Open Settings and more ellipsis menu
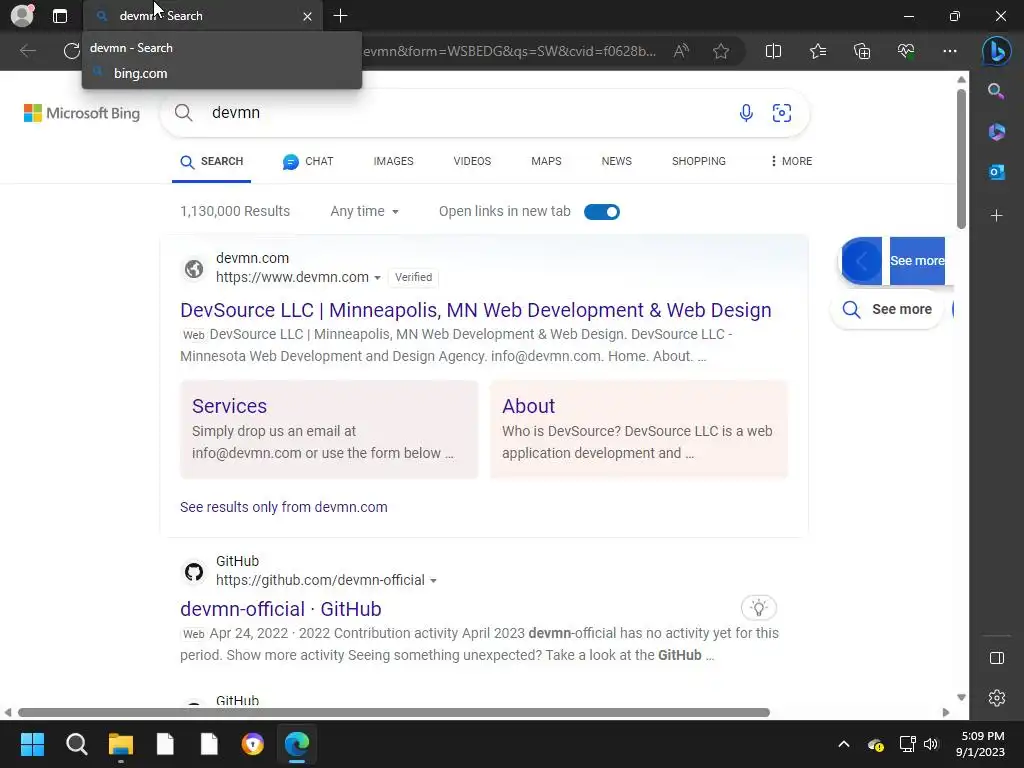Viewport: 1024px width, 768px height. tap(950, 51)
